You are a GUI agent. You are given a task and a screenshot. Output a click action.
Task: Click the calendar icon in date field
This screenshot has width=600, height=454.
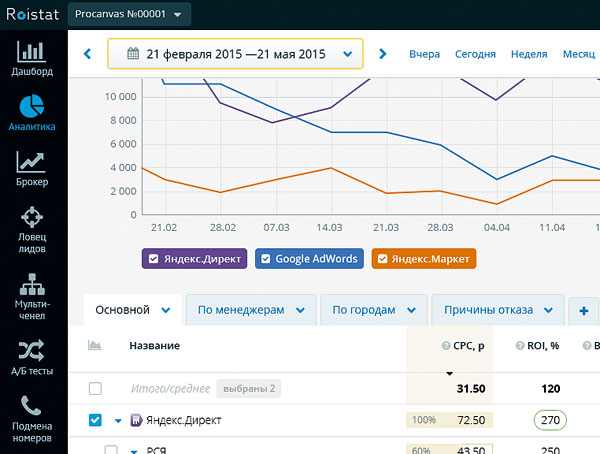133,54
